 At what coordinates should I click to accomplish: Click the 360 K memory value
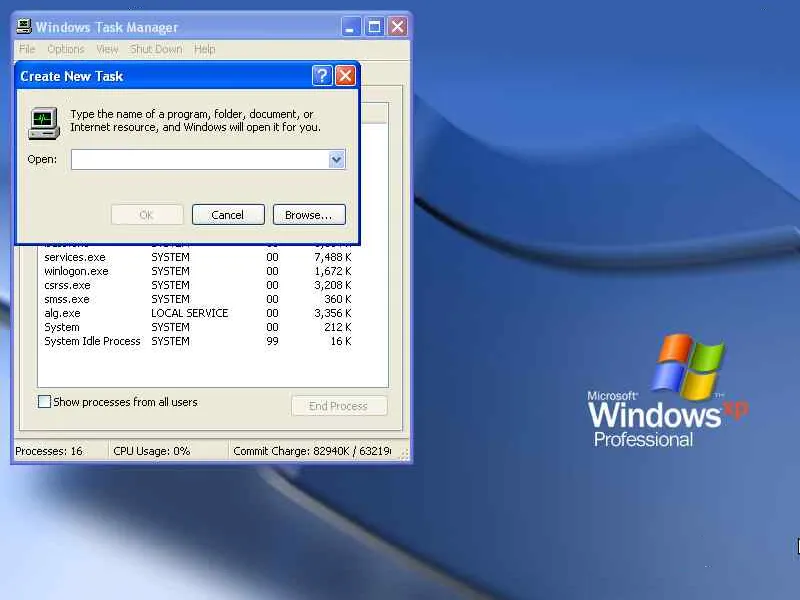pyautogui.click(x=338, y=299)
